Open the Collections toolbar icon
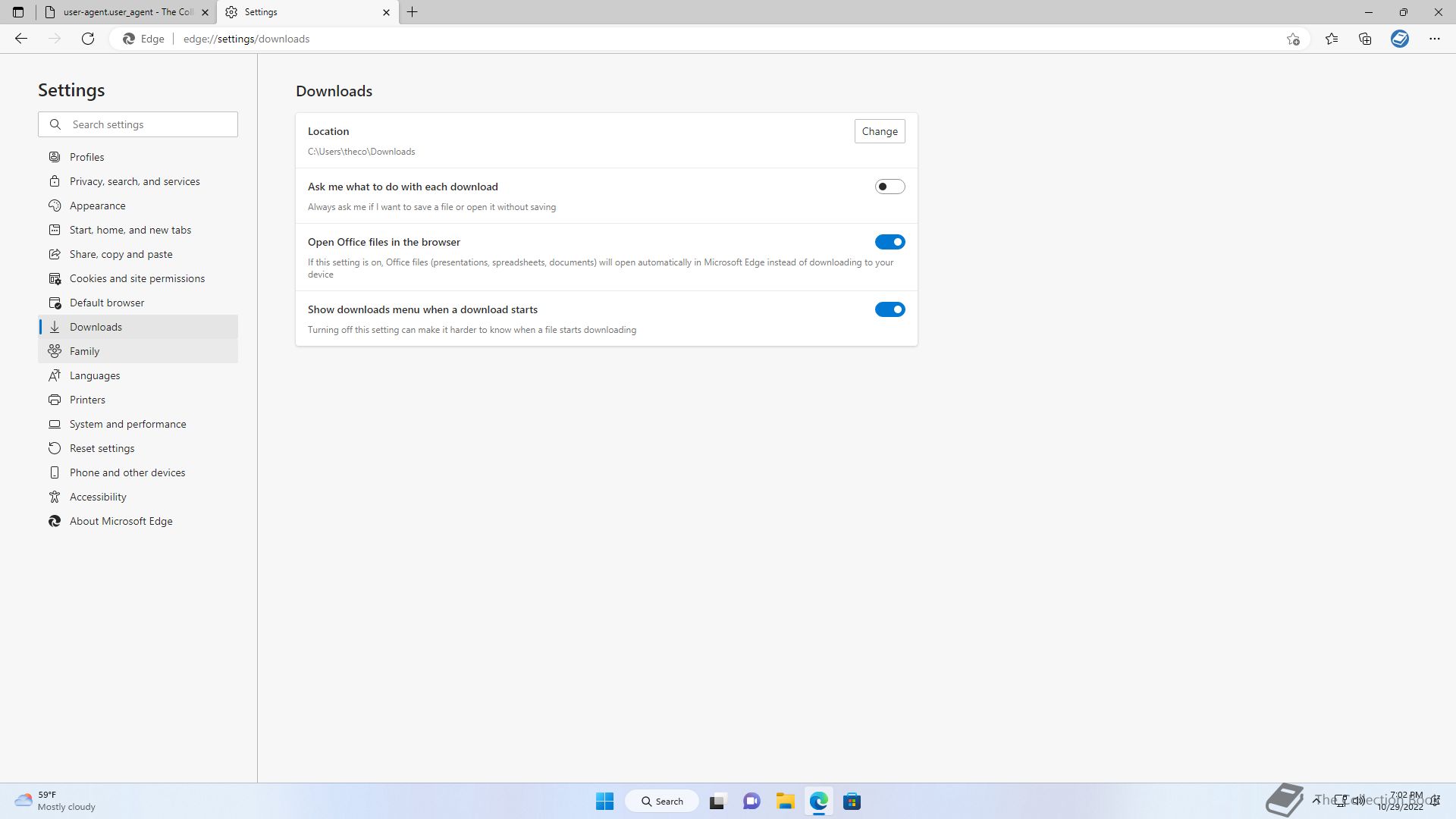Viewport: 1456px width, 819px height. [x=1365, y=39]
